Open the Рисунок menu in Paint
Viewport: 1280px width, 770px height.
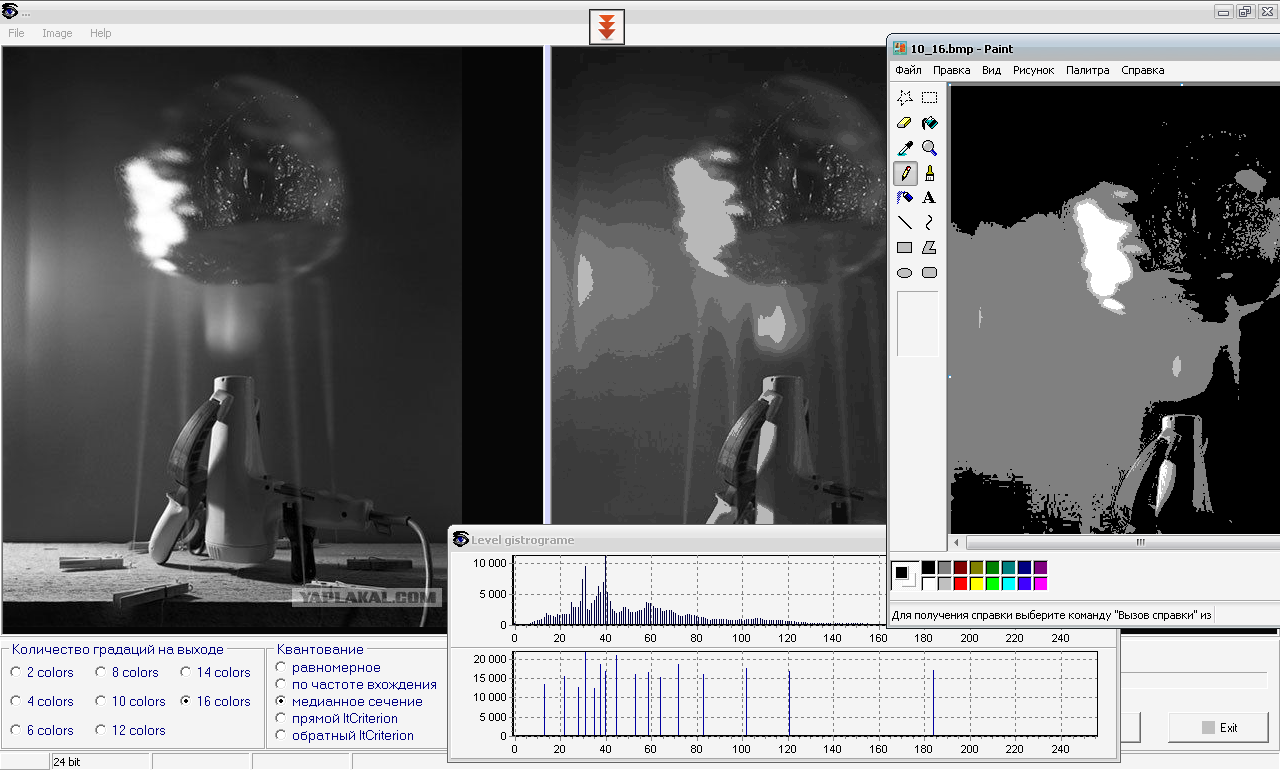(x=1033, y=70)
